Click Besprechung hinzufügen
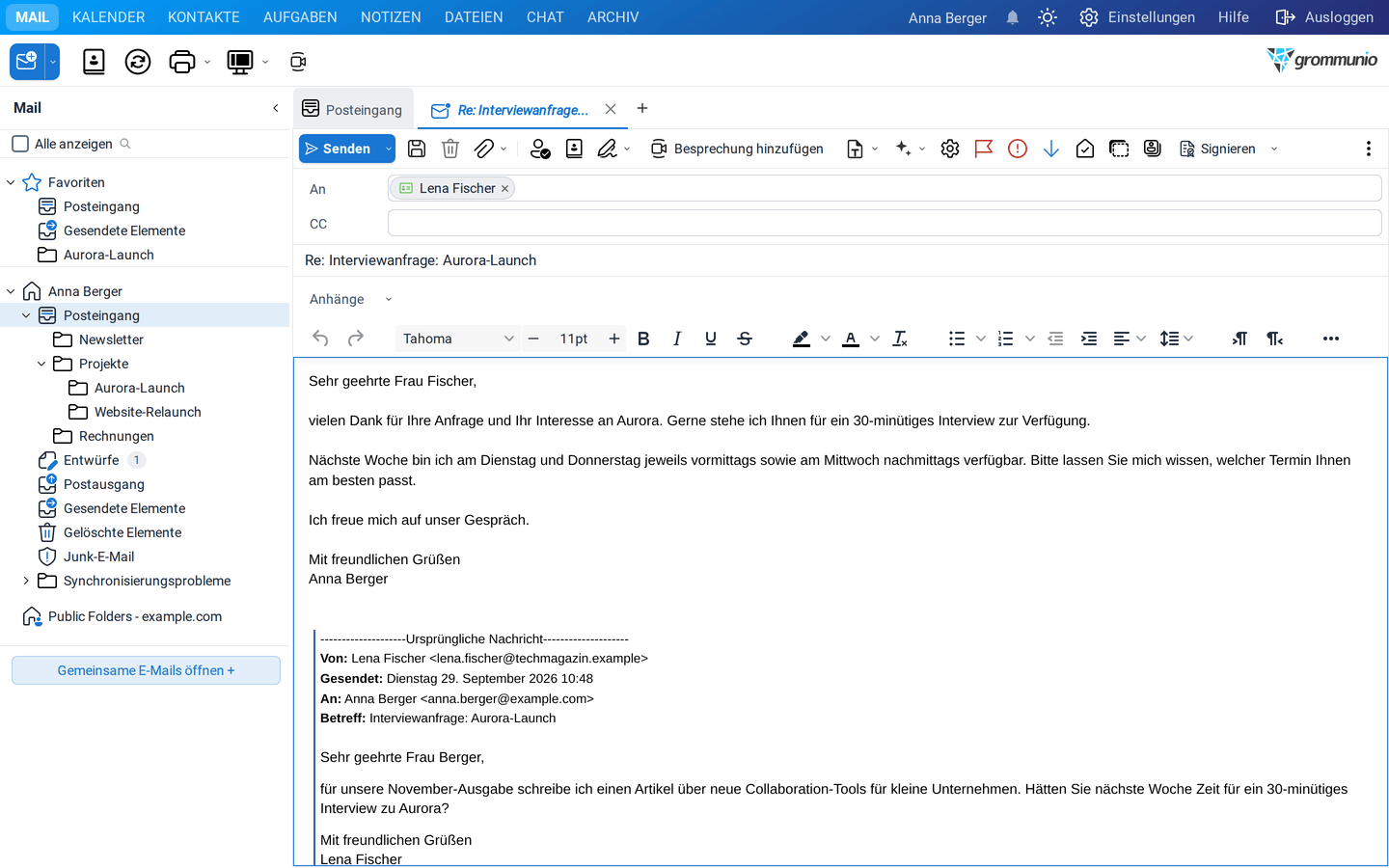Image resolution: width=1389 pixels, height=868 pixels. [x=737, y=149]
